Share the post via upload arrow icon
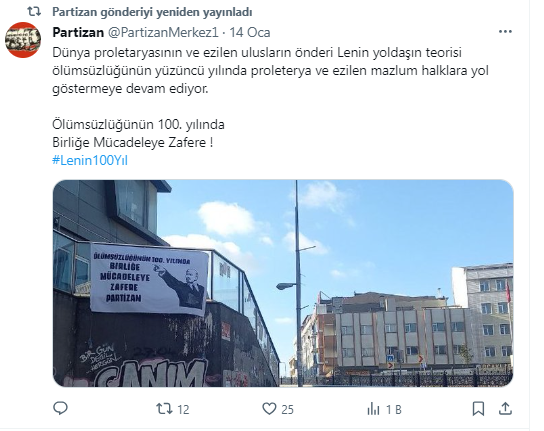Image resolution: width=544 pixels, height=431 pixels. [x=505, y=408]
